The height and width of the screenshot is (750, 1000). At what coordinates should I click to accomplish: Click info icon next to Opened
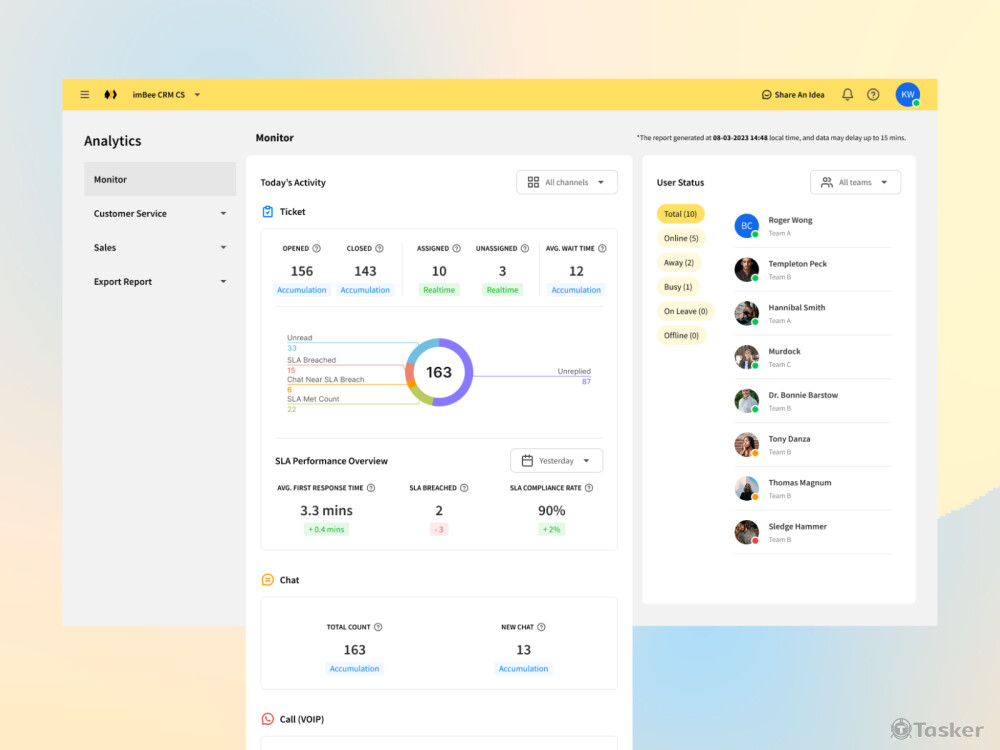click(317, 249)
